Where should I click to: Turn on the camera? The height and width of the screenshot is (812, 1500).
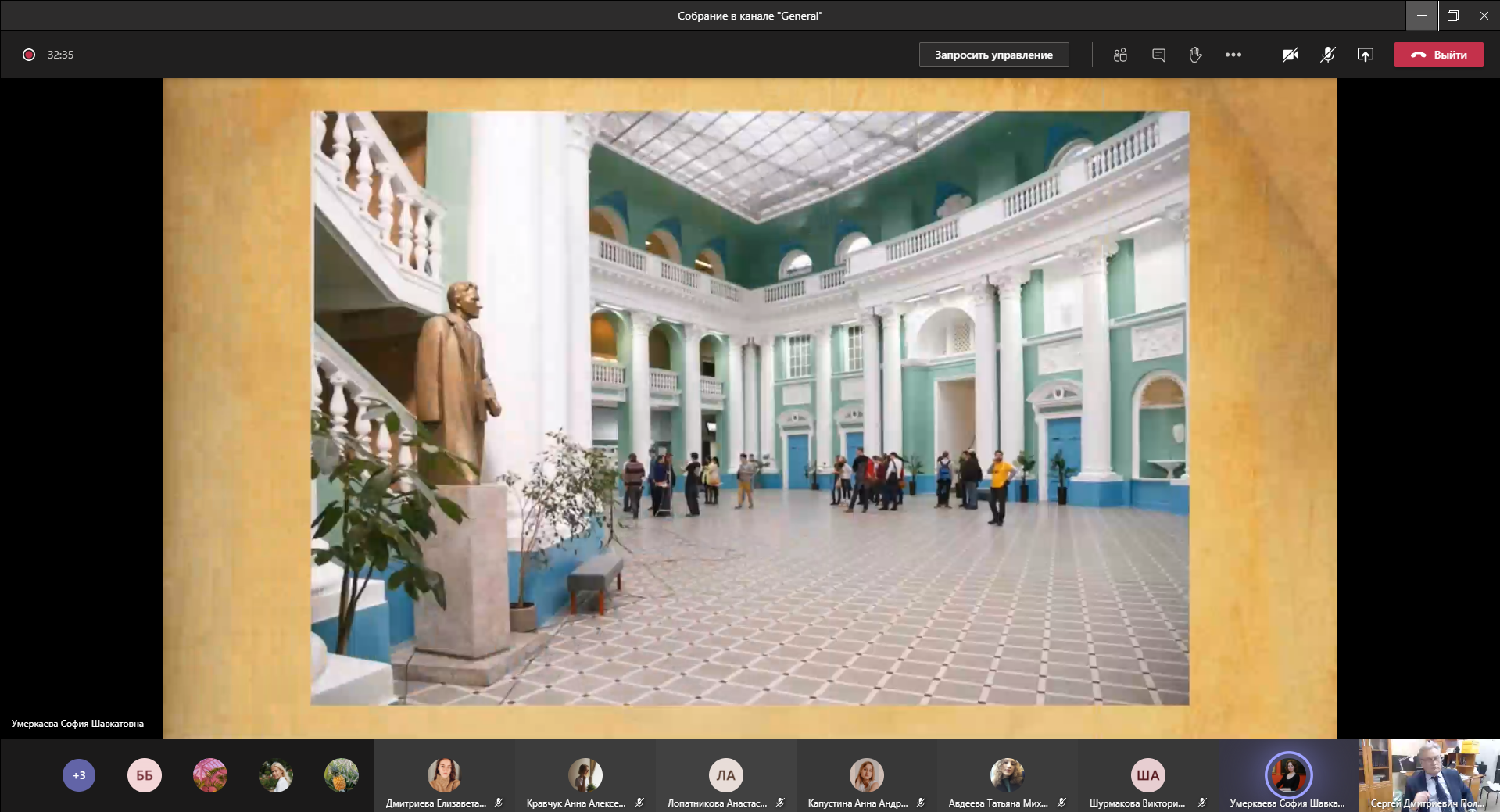click(1290, 55)
